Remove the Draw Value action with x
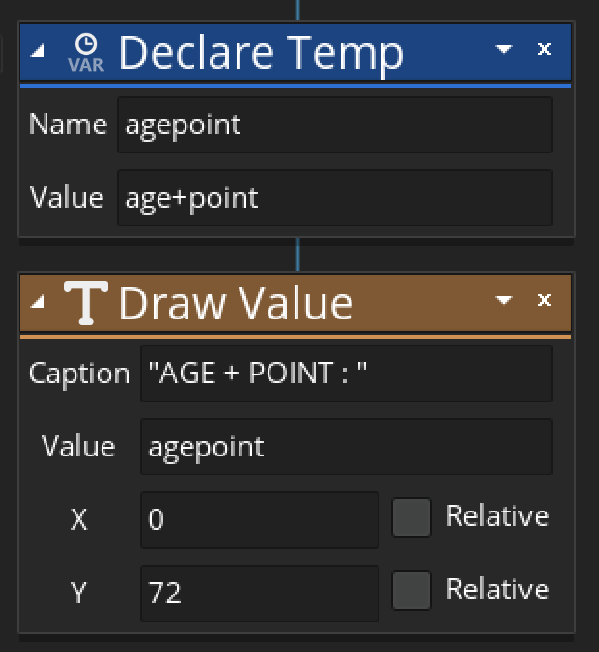This screenshot has width=599, height=652. 544,299
